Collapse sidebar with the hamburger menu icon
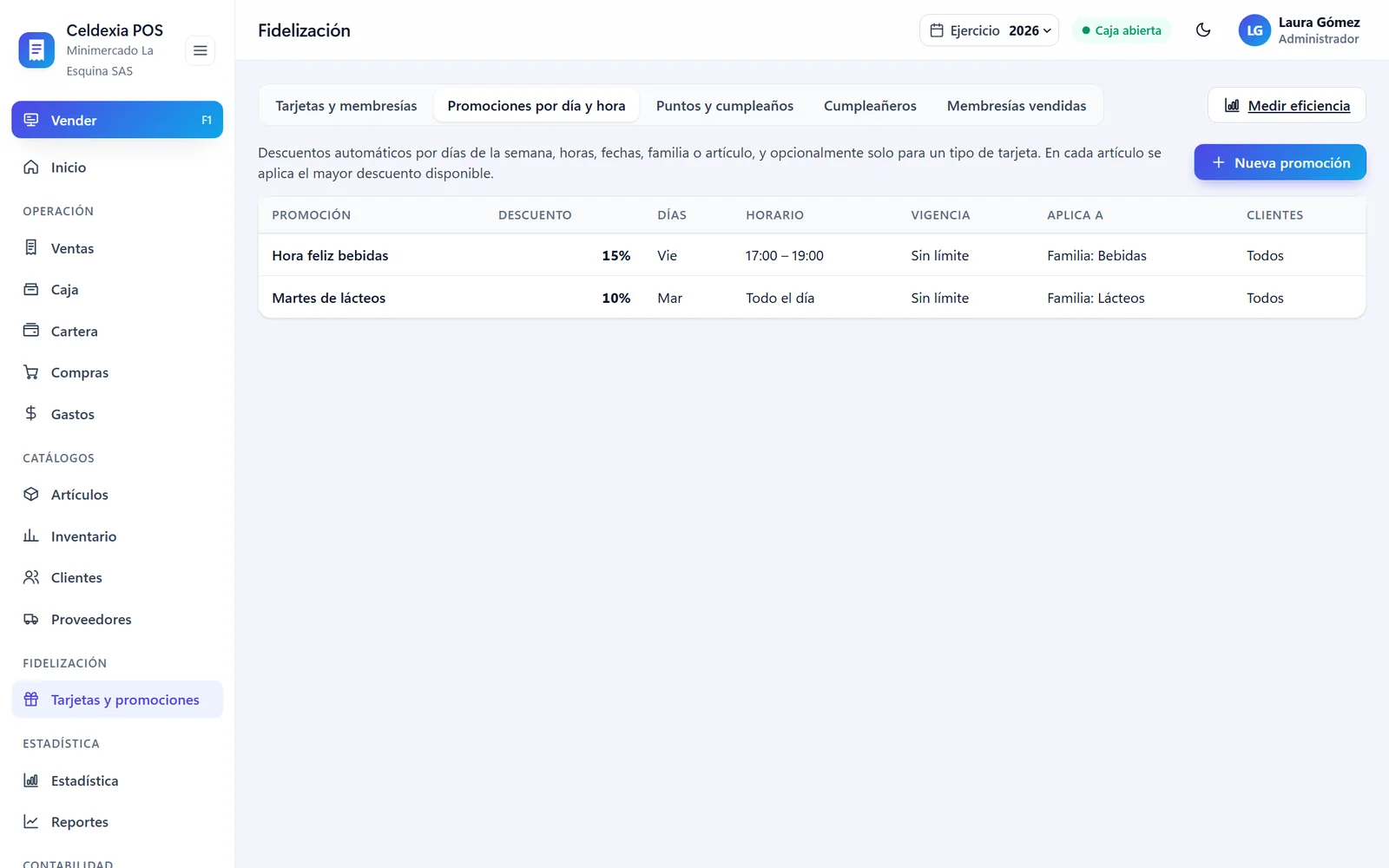Screen dimensions: 1389x868 pyautogui.click(x=201, y=50)
